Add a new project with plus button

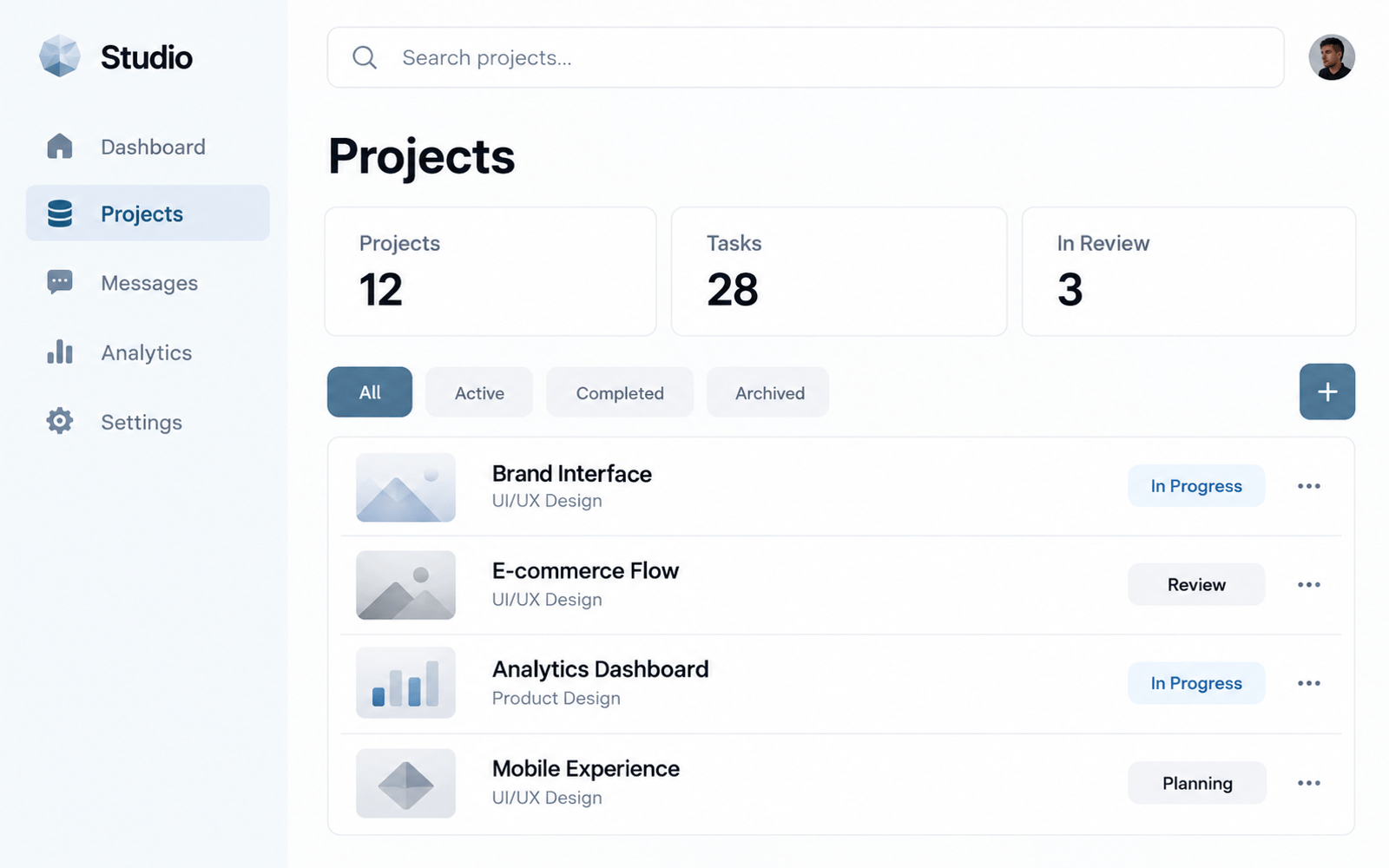coord(1327,391)
